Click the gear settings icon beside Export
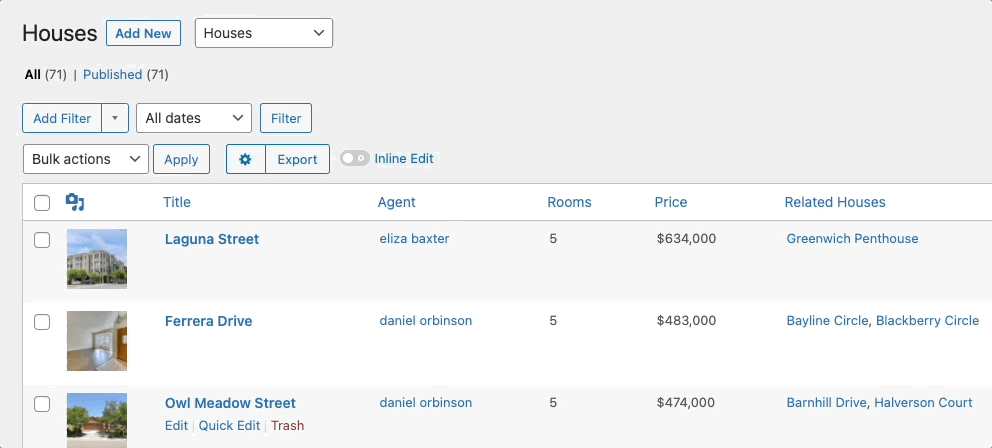This screenshot has width=992, height=448. 245,159
